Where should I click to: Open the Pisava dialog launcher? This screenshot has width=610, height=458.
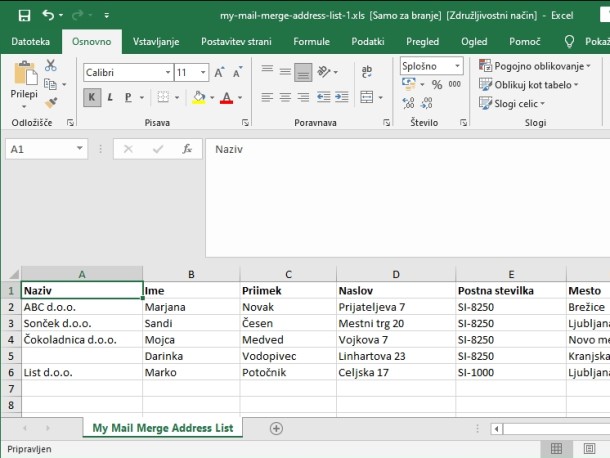[245, 123]
